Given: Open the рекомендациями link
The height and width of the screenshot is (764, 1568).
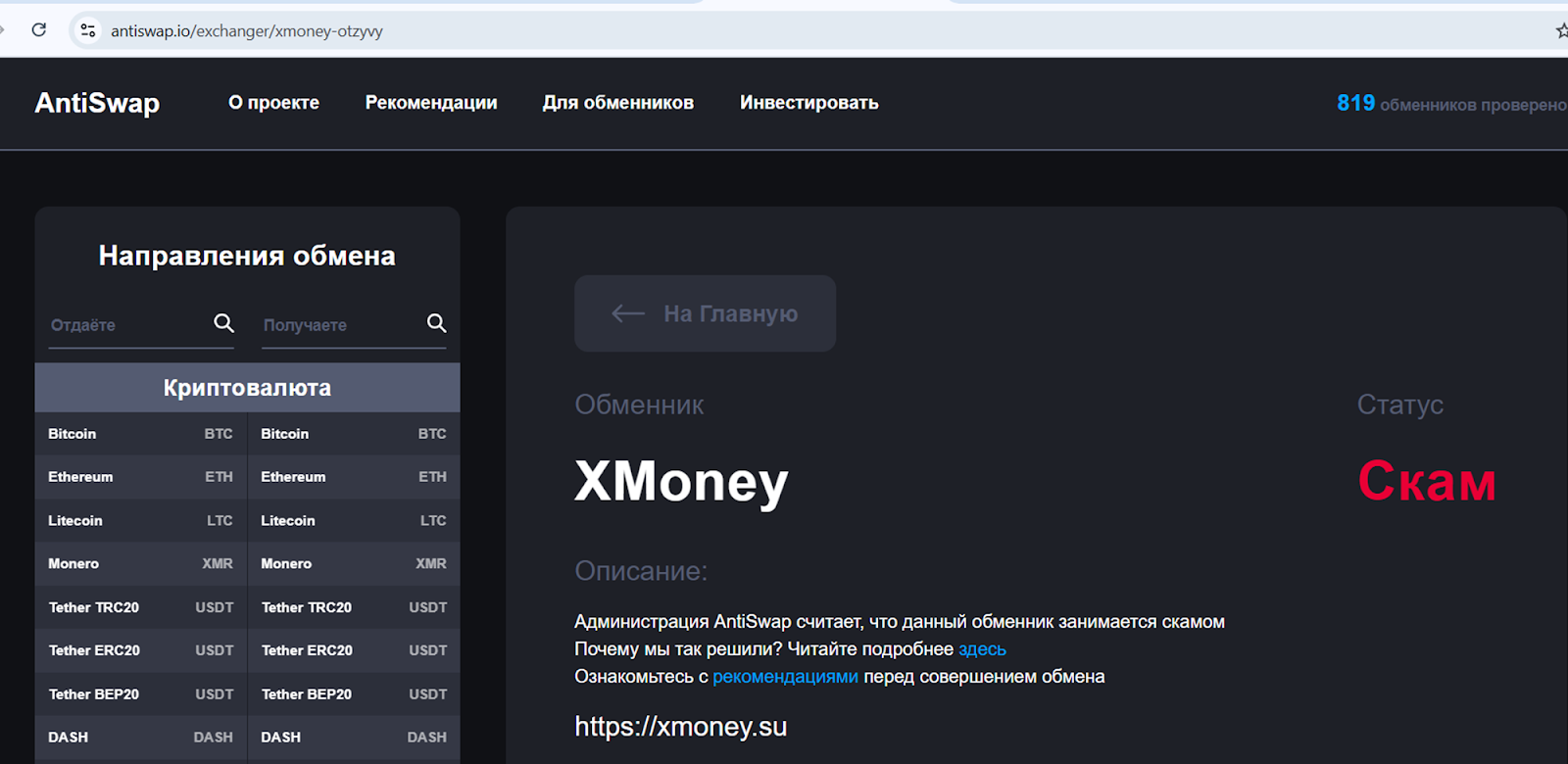Looking at the screenshot, I should [x=785, y=677].
